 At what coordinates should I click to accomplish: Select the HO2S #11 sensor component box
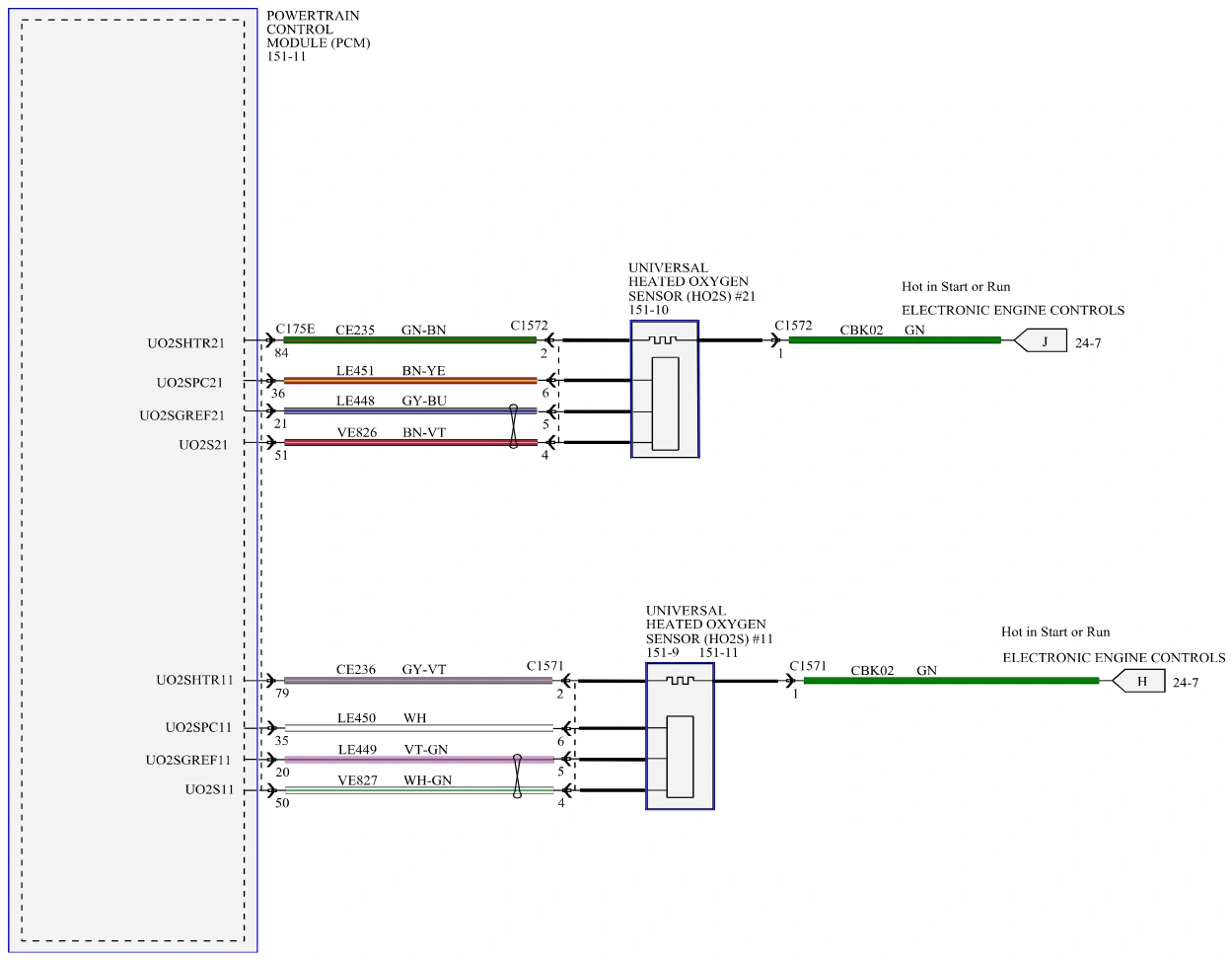680,736
